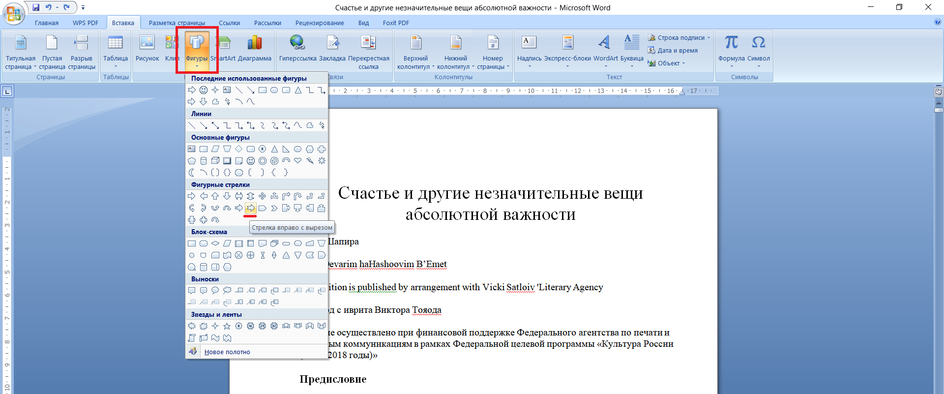Open the Foxit PDF tab
944x394 pixels.
396,23
